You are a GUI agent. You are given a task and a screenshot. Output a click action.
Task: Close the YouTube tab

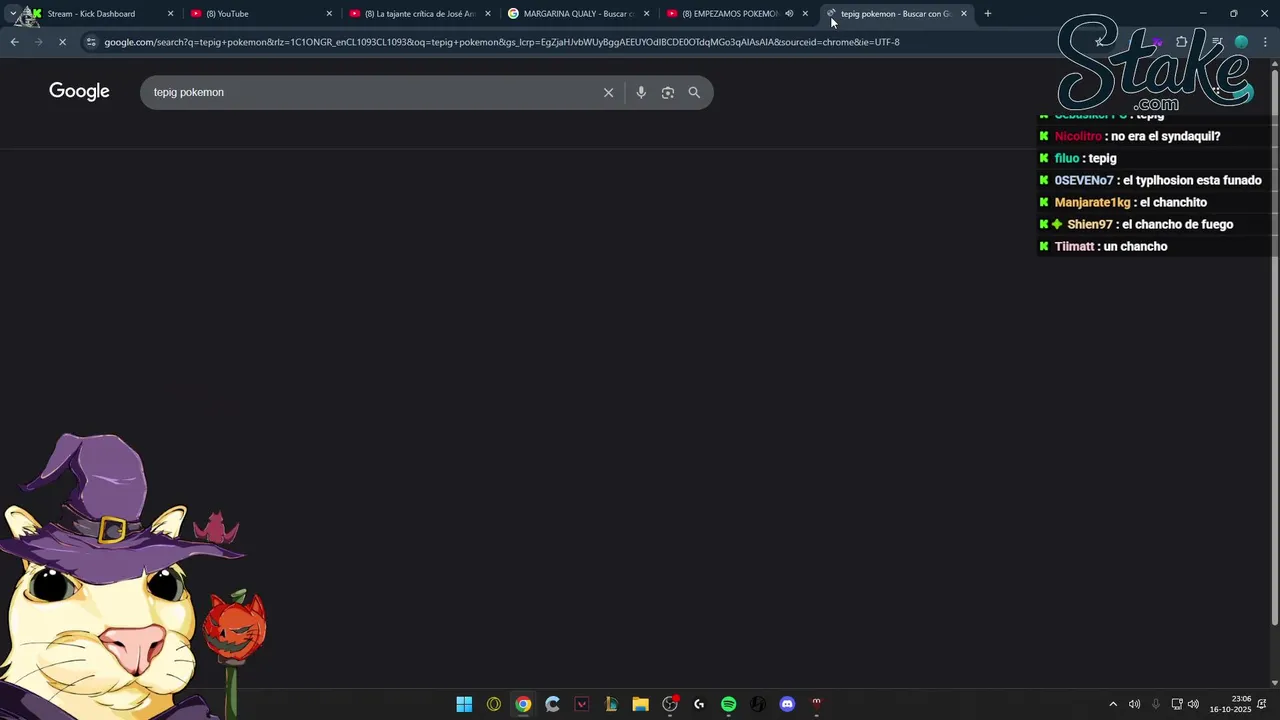pos(329,14)
